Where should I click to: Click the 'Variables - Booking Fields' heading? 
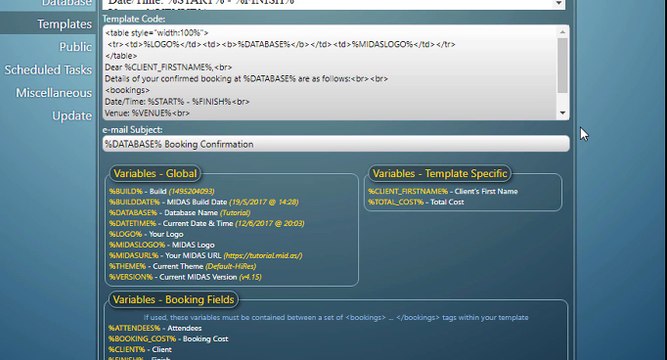tap(174, 300)
